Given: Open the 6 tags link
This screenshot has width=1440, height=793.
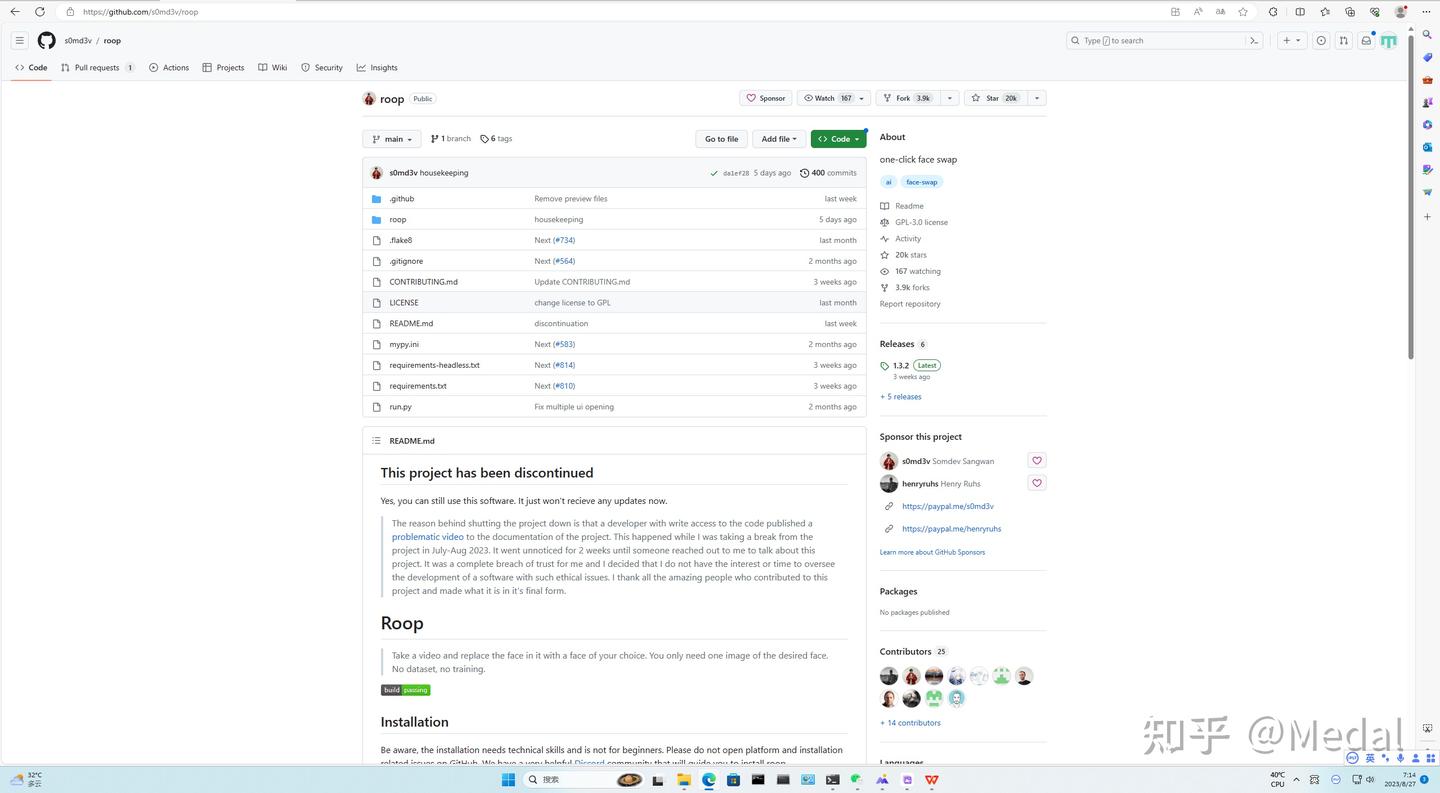Looking at the screenshot, I should point(496,139).
